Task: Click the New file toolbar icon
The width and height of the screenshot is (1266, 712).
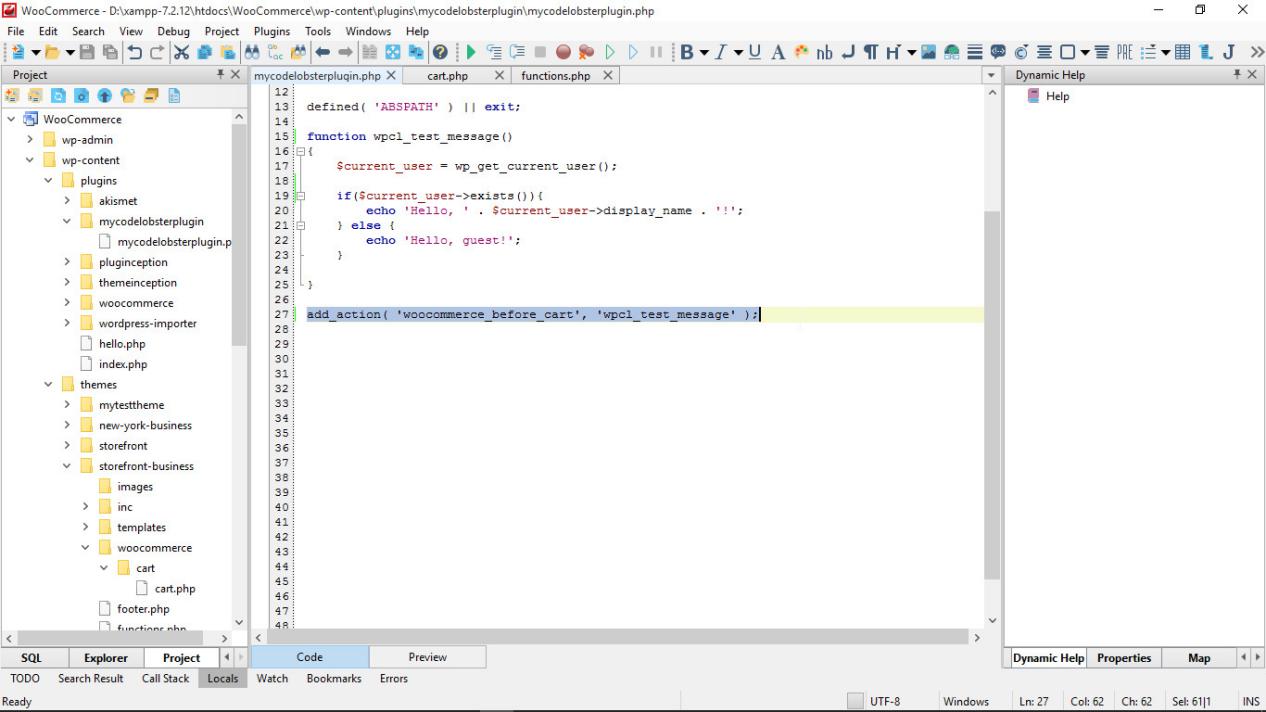Action: pyautogui.click(x=18, y=52)
